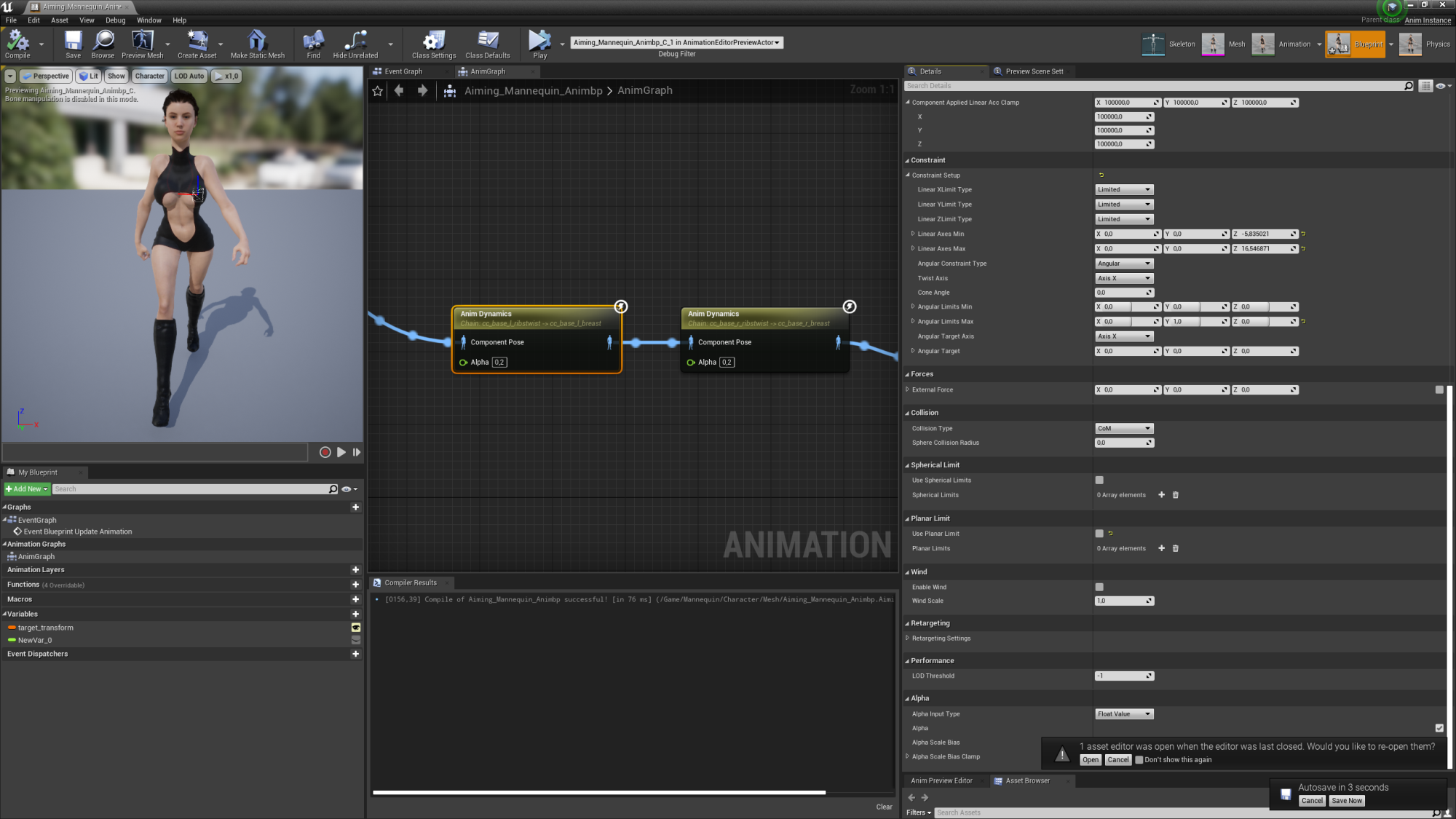Toggle Alpha pin exposure checkbox
This screenshot has height=819, width=1456.
[1439, 728]
